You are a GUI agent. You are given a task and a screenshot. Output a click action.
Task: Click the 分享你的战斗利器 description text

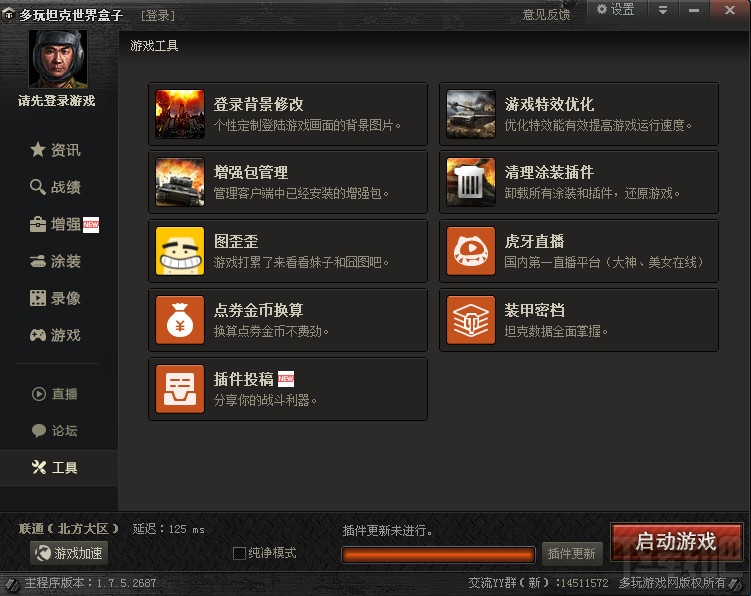pyautogui.click(x=265, y=400)
